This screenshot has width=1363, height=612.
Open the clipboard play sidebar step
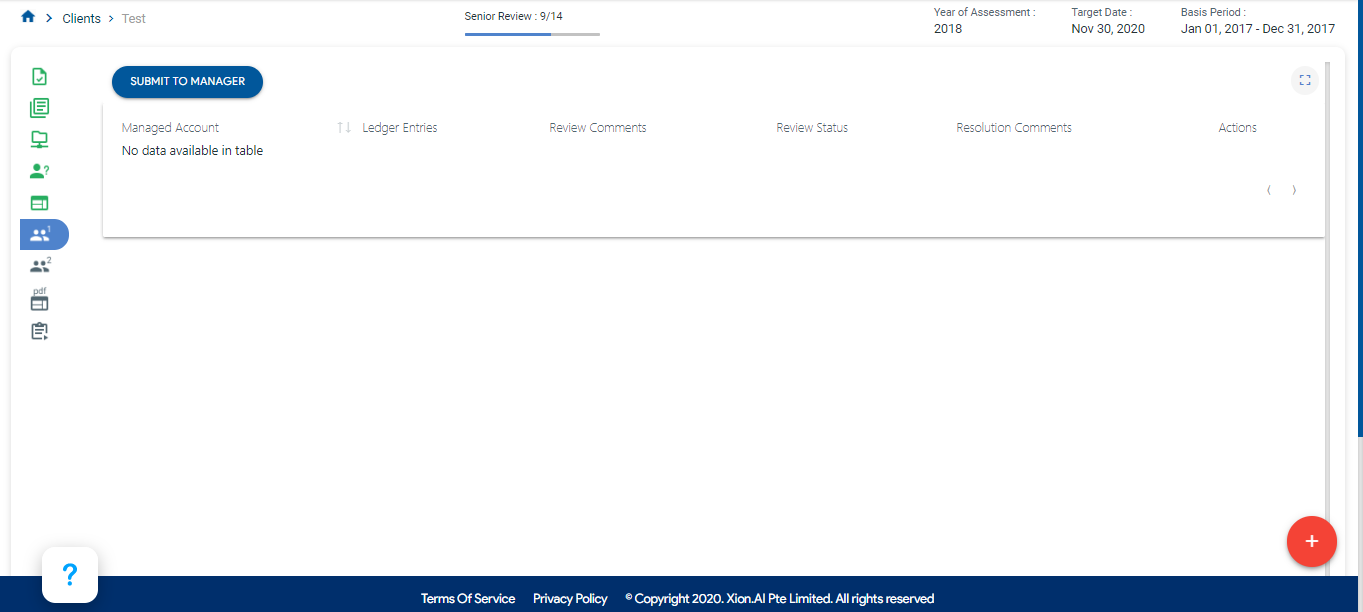[40, 332]
